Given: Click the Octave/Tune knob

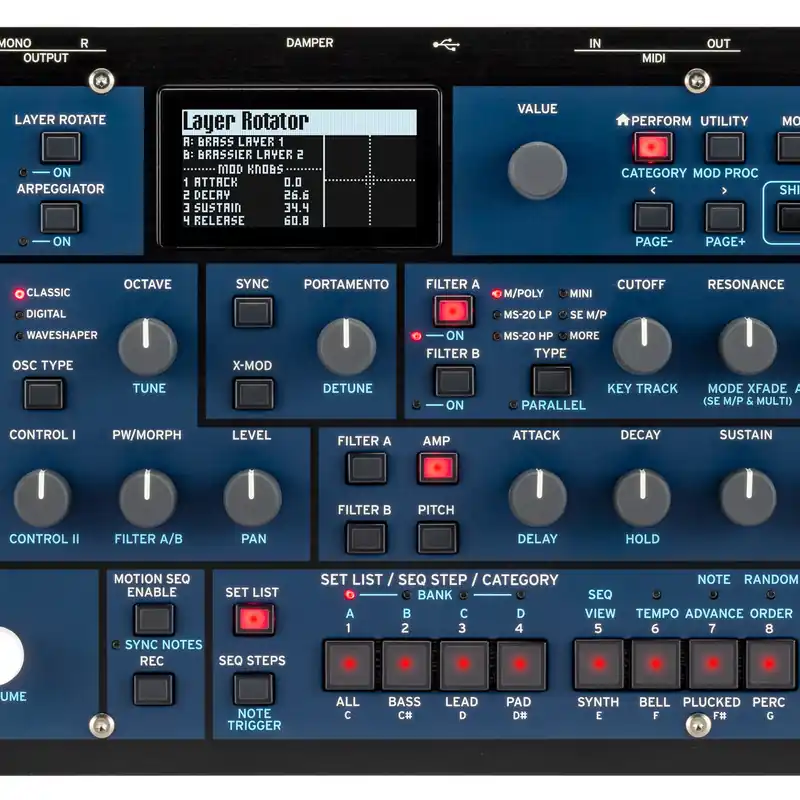Looking at the screenshot, I should 147,347.
